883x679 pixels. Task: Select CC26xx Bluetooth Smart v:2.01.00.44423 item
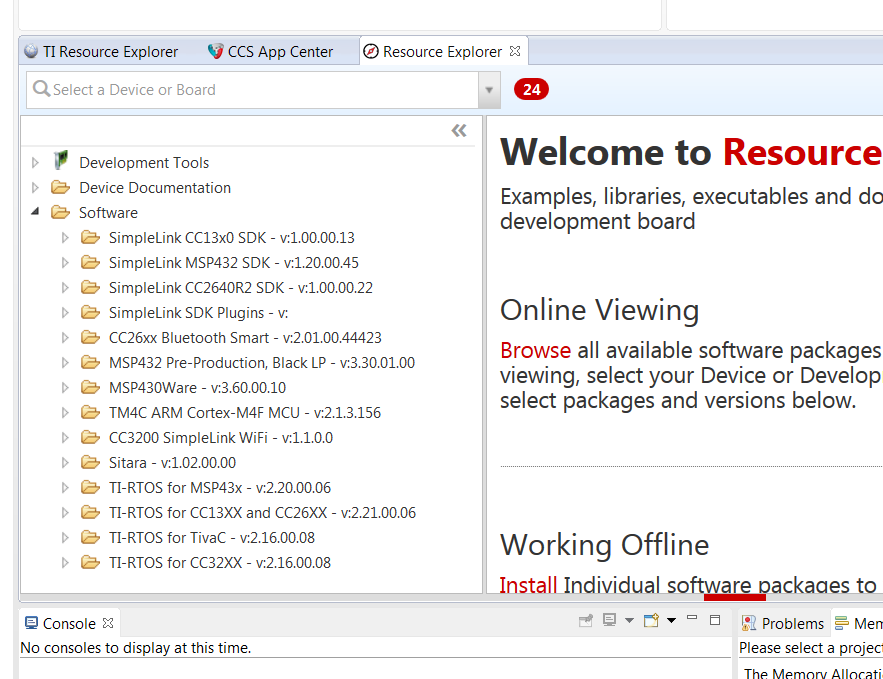coord(245,338)
